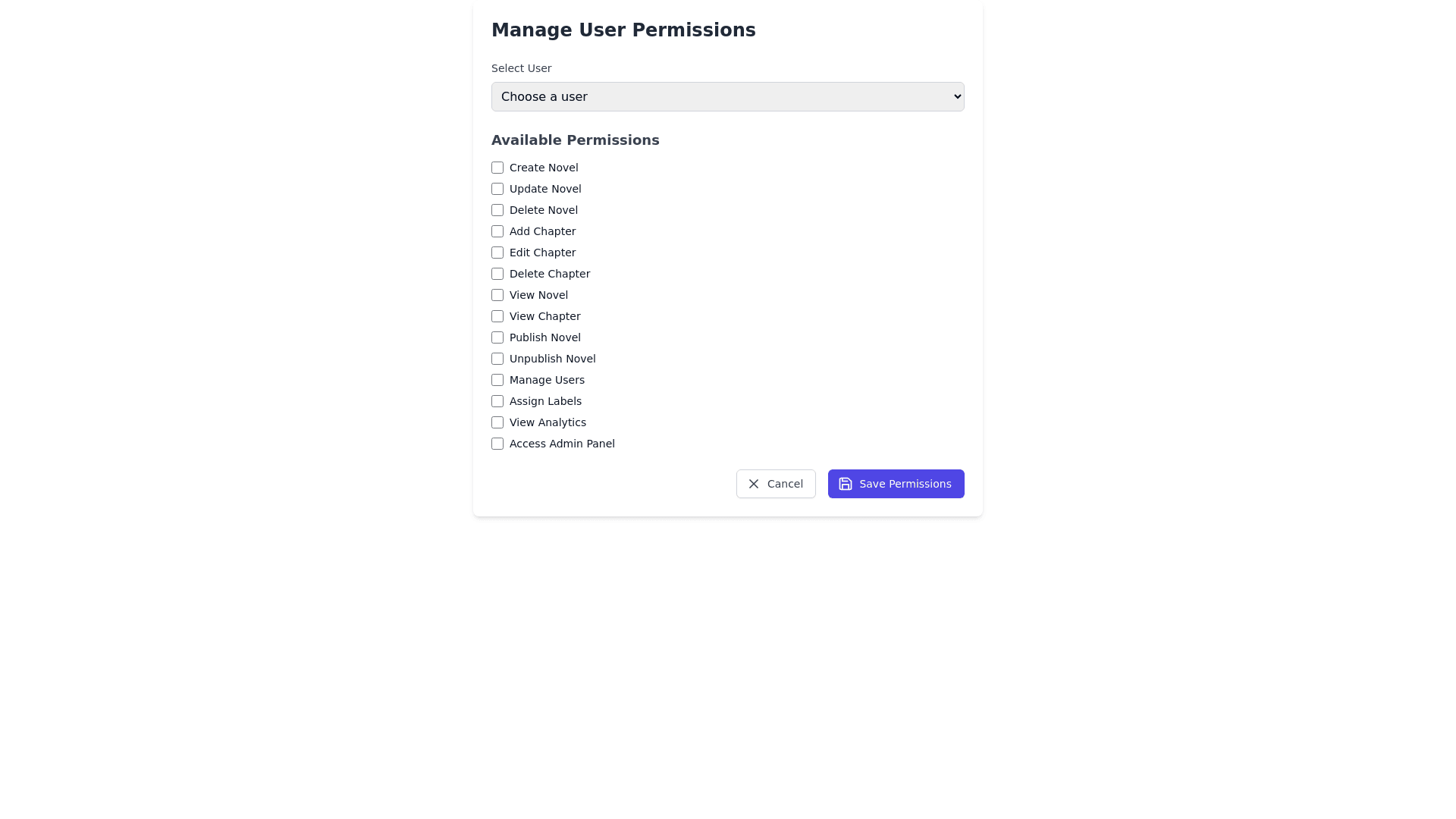Enable the Add Chapter permission

497,231
